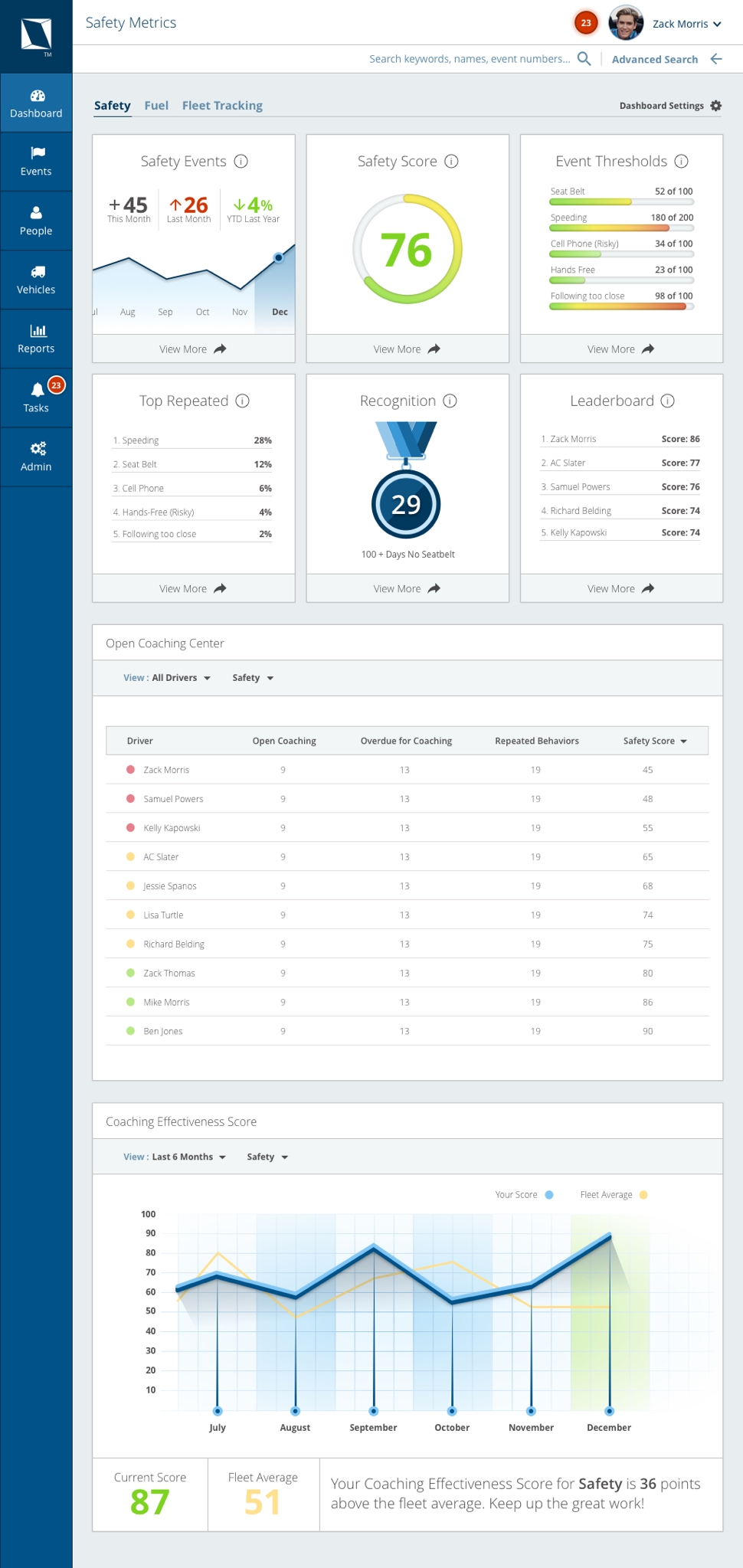Viewport: 743px width, 1568px height.
Task: Open Reports chart icon in sidebar
Action: tap(38, 330)
